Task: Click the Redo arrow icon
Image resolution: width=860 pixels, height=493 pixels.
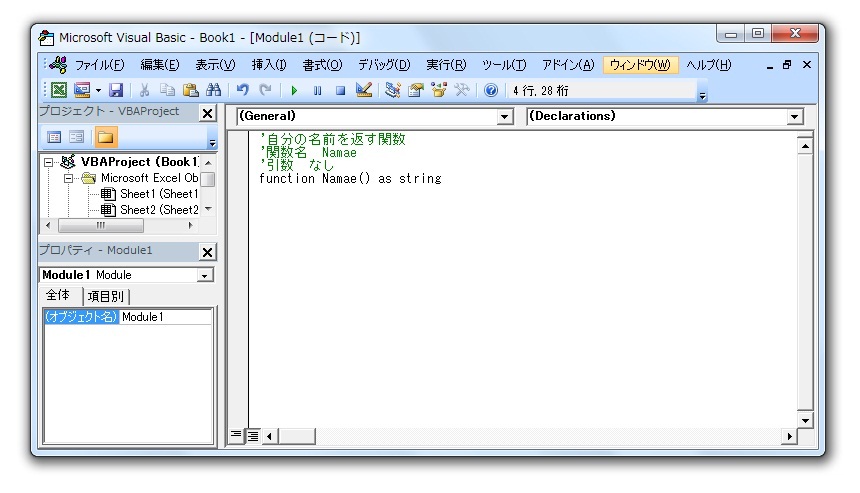Action: 265,90
